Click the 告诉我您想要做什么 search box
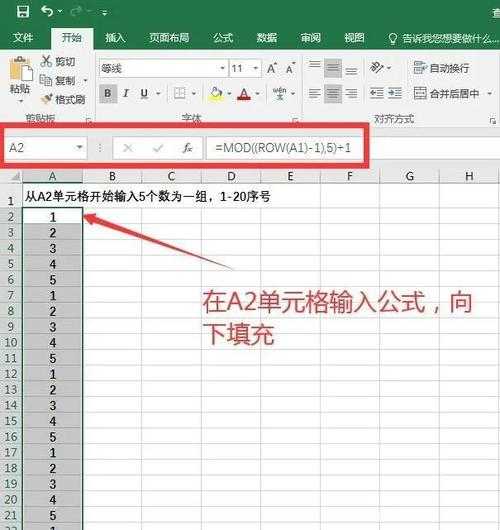The image size is (500, 530). click(443, 39)
